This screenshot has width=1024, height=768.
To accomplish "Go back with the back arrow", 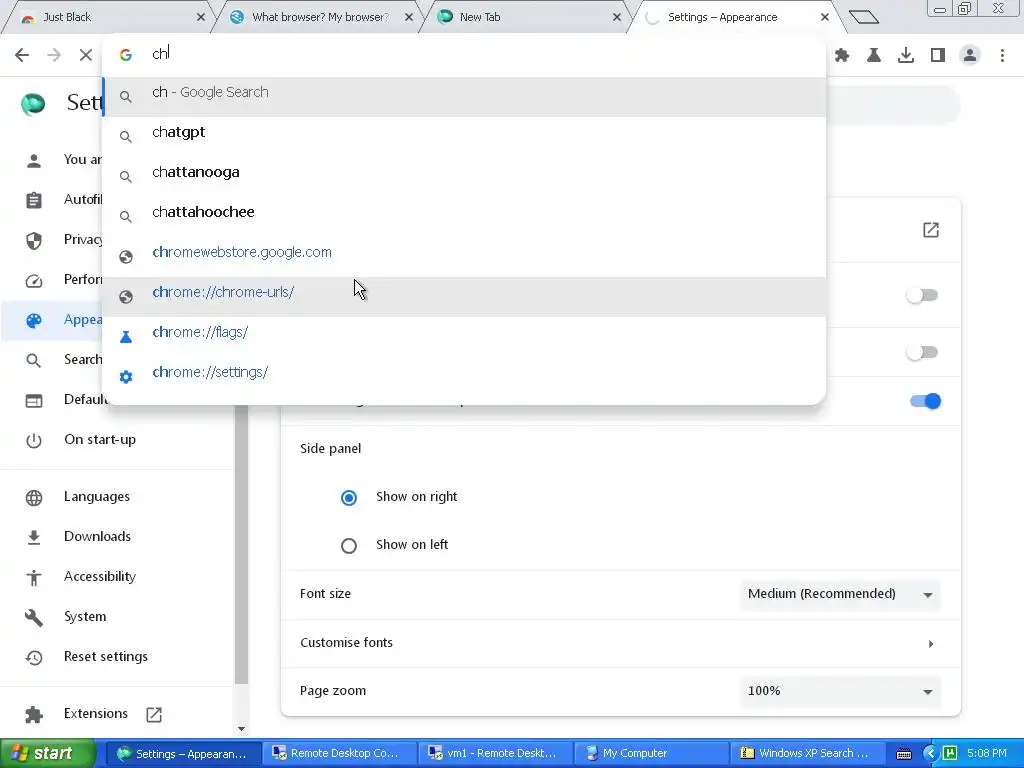I will tap(22, 55).
